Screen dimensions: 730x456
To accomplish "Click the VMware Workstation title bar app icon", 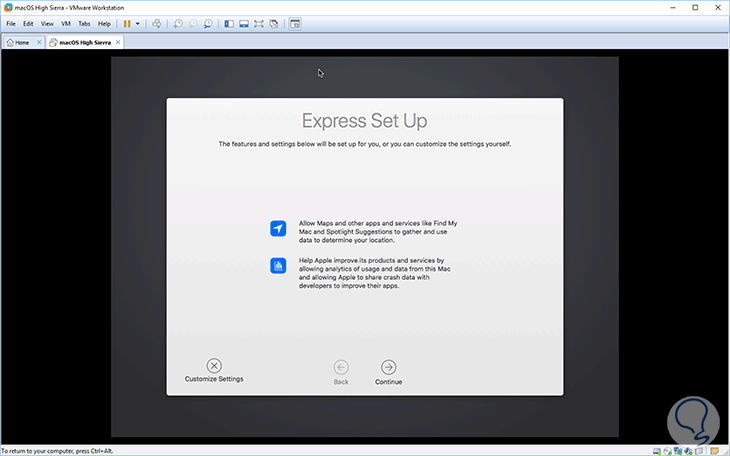I will point(8,7).
